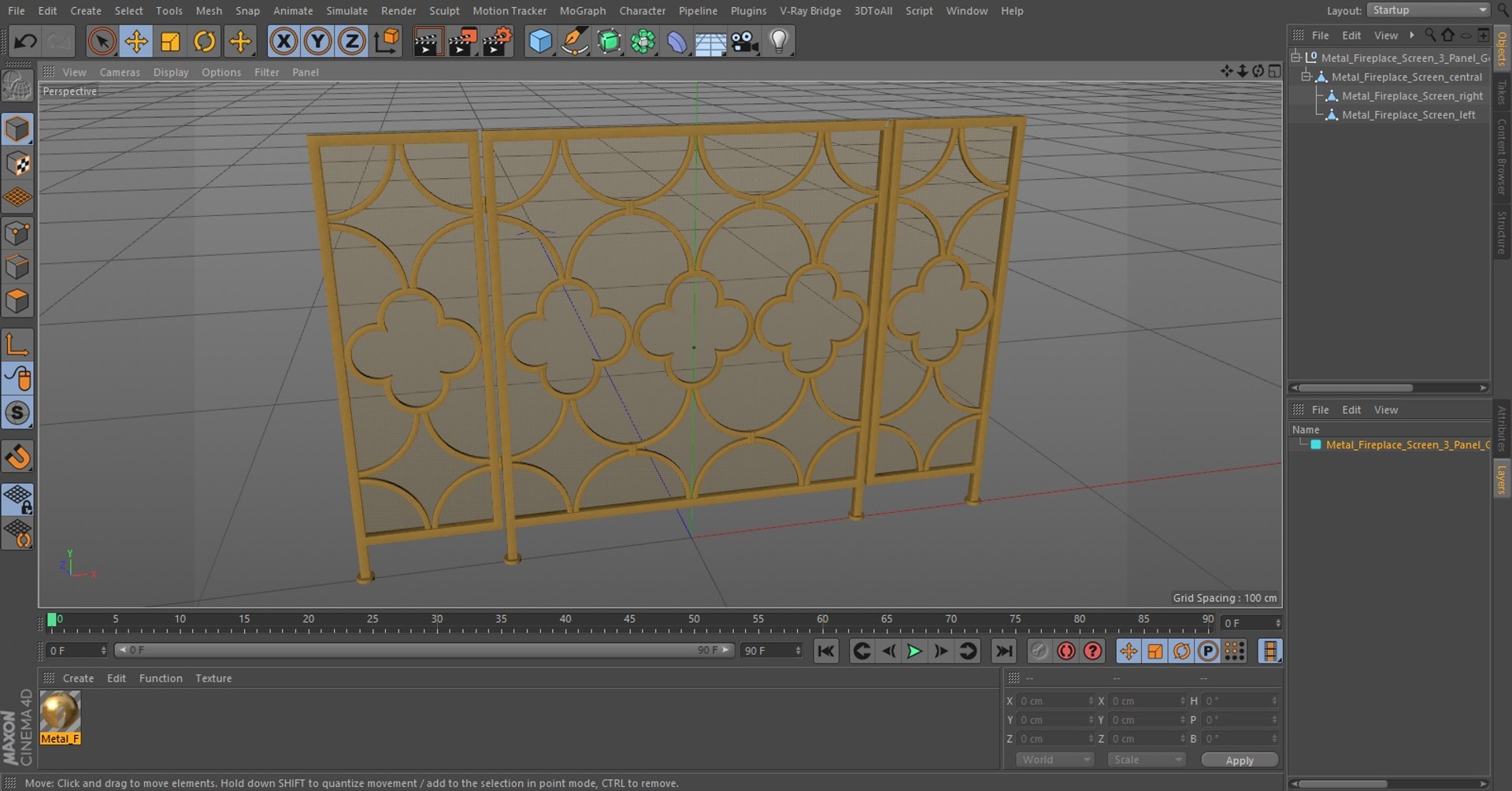Add a Cube primitive object

[x=540, y=41]
